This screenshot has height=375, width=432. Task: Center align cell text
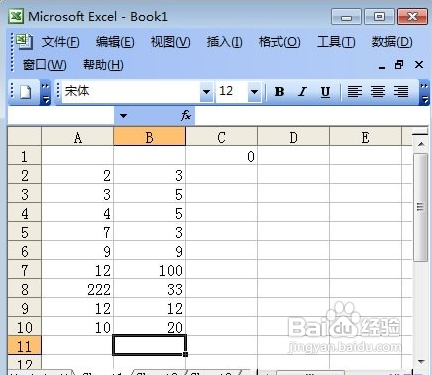378,91
